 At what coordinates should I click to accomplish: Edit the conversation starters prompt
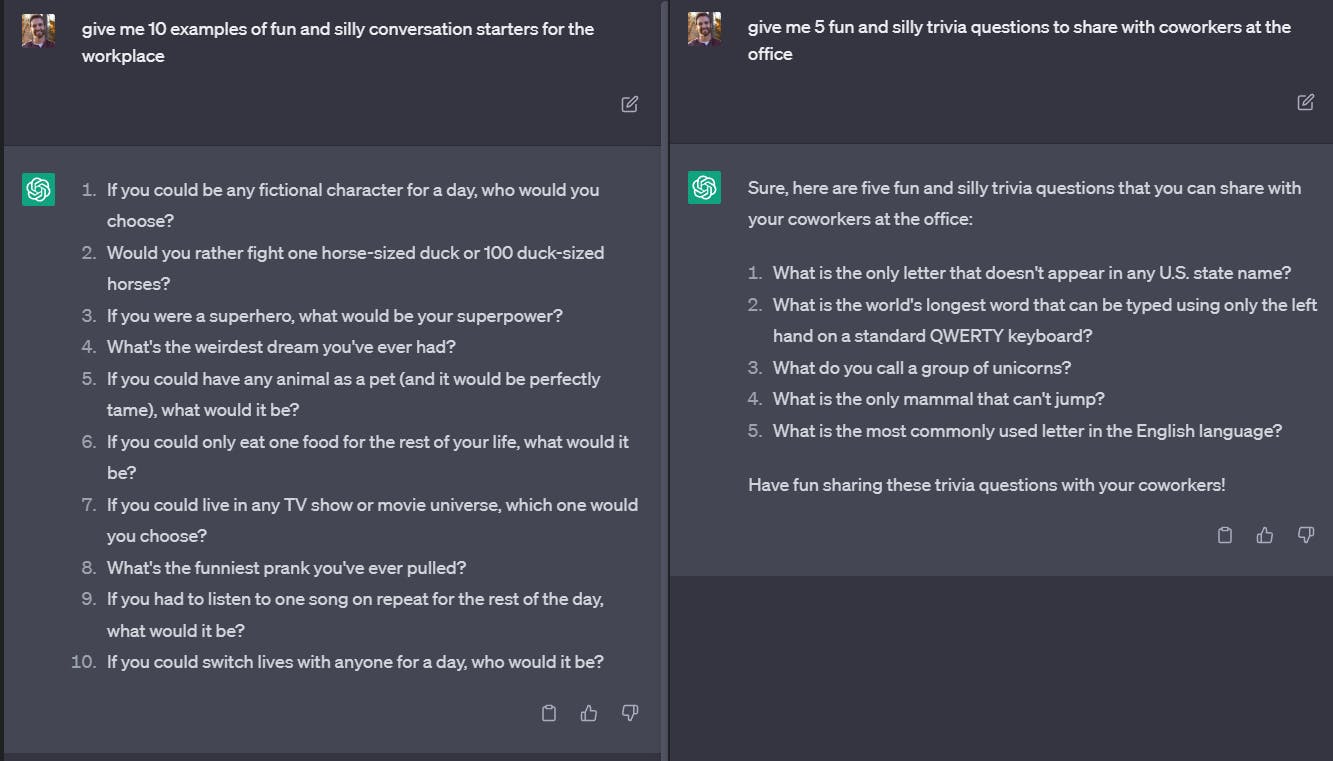click(x=630, y=104)
